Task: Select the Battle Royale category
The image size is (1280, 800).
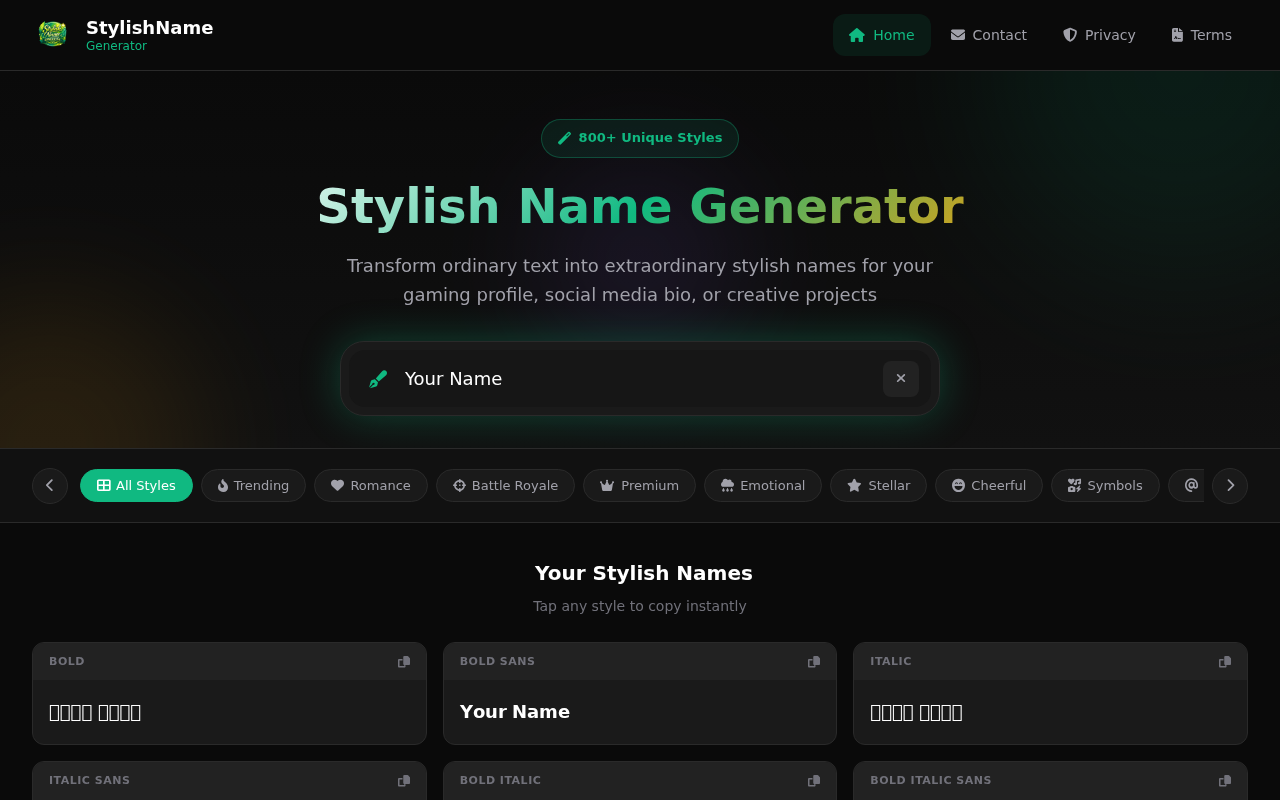Action: [505, 486]
